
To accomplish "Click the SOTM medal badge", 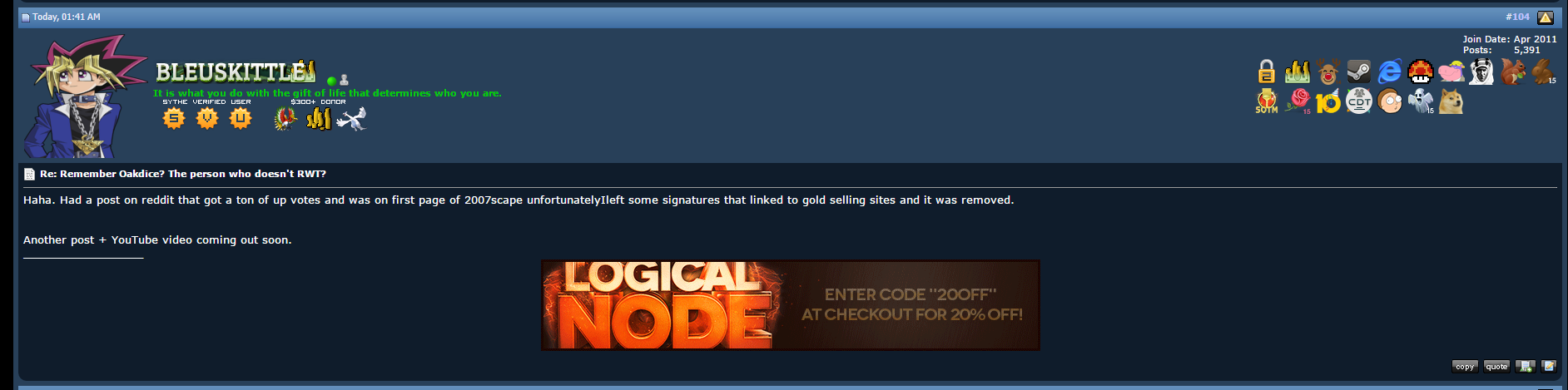I will [x=1267, y=101].
